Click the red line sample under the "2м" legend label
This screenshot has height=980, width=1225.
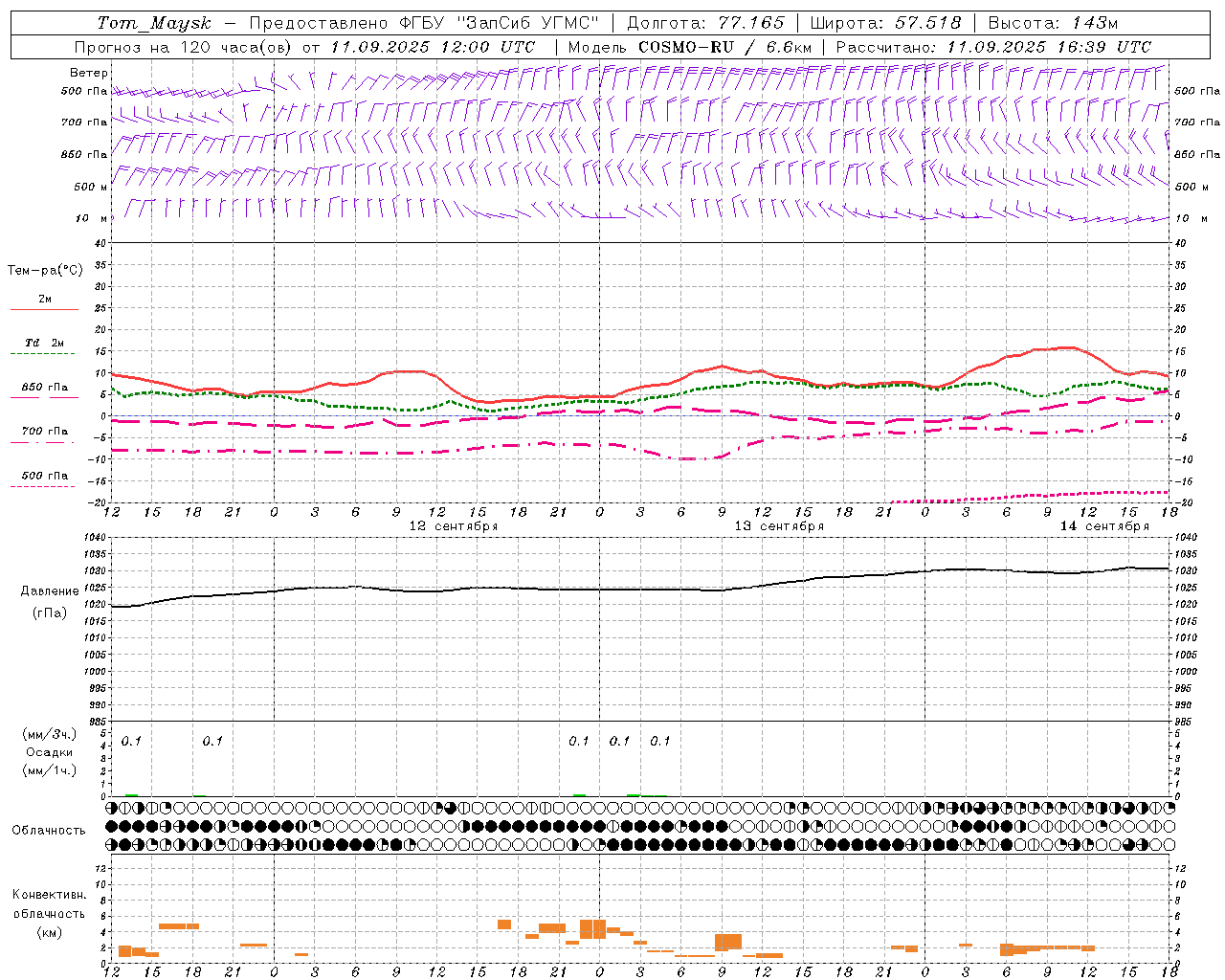pyautogui.click(x=44, y=310)
